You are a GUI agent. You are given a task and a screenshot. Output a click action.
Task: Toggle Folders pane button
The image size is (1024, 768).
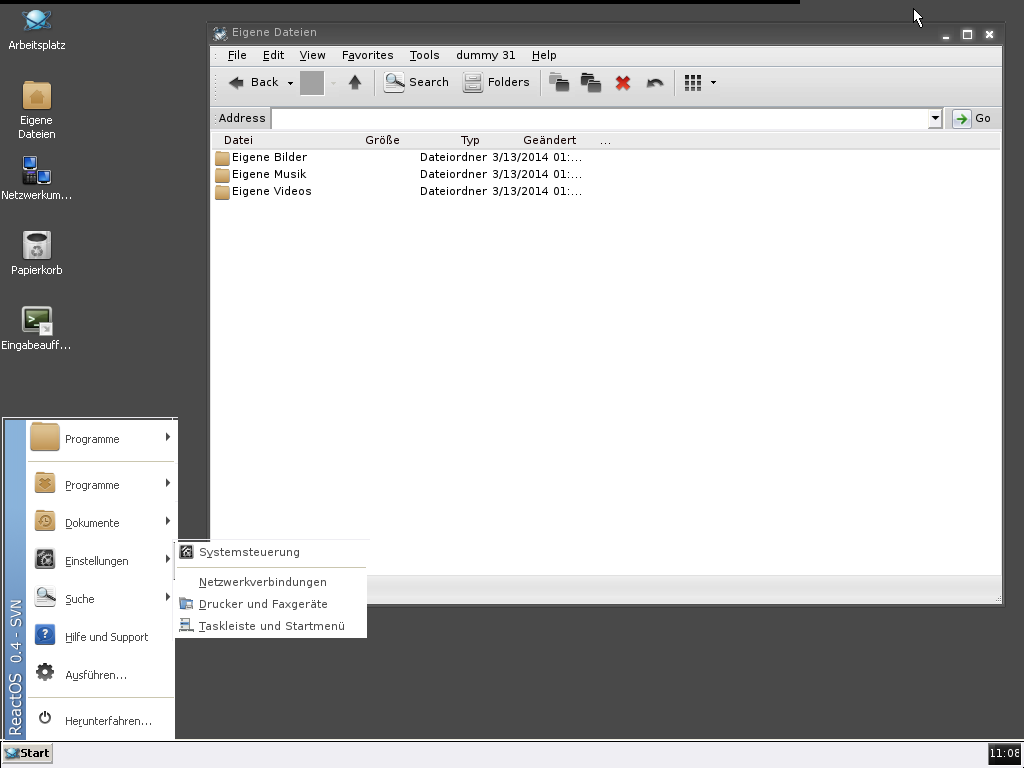(x=496, y=82)
